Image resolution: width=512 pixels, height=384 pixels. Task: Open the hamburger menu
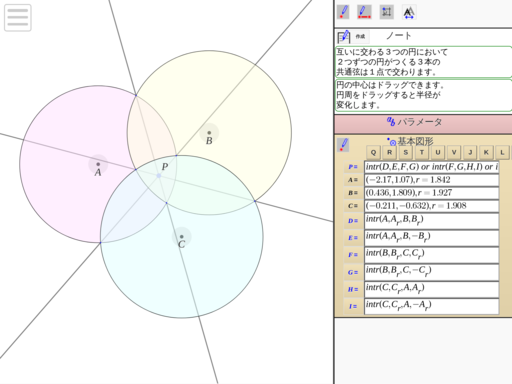click(18, 18)
